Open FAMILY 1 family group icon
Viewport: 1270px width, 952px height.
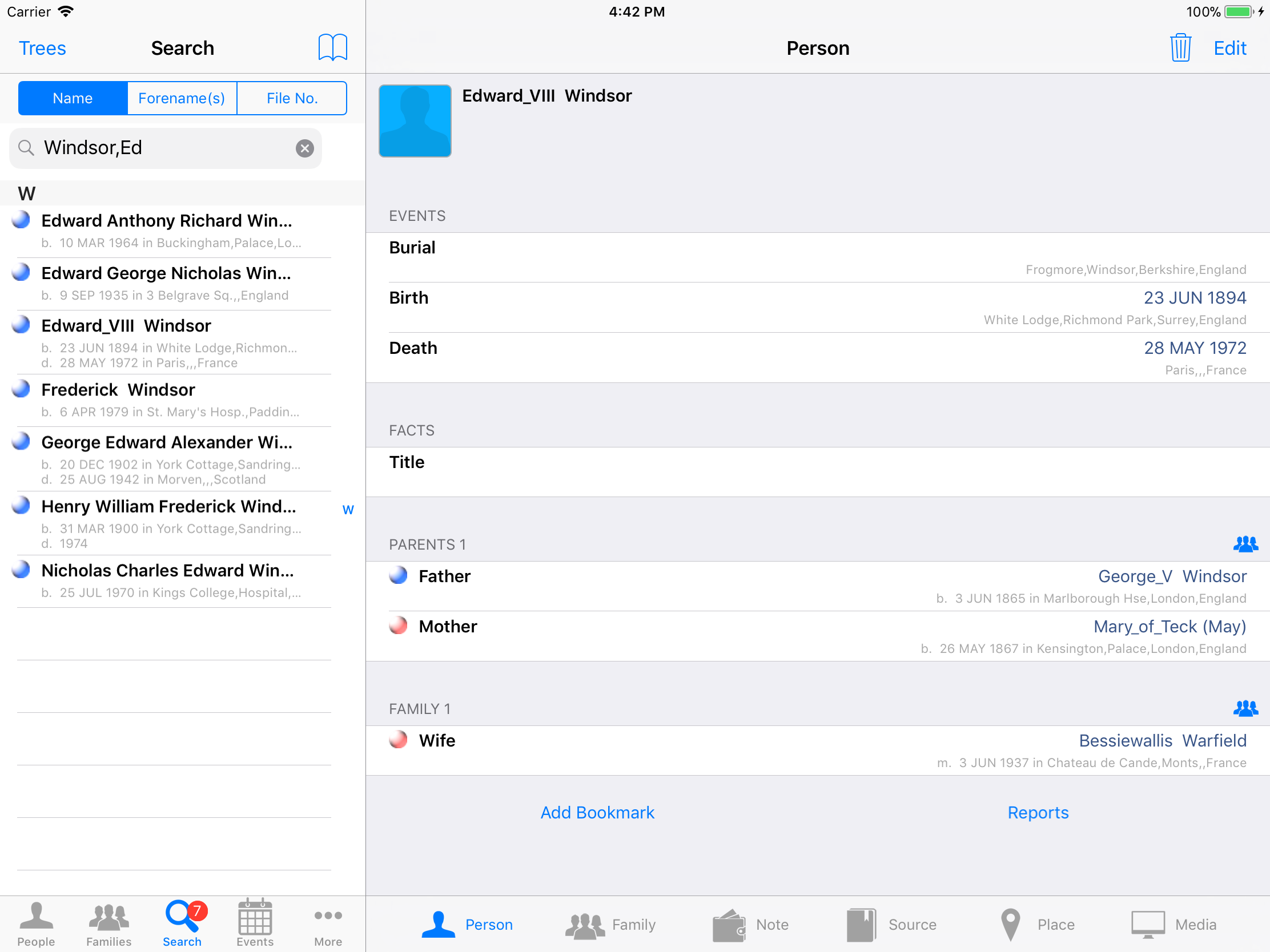point(1244,708)
